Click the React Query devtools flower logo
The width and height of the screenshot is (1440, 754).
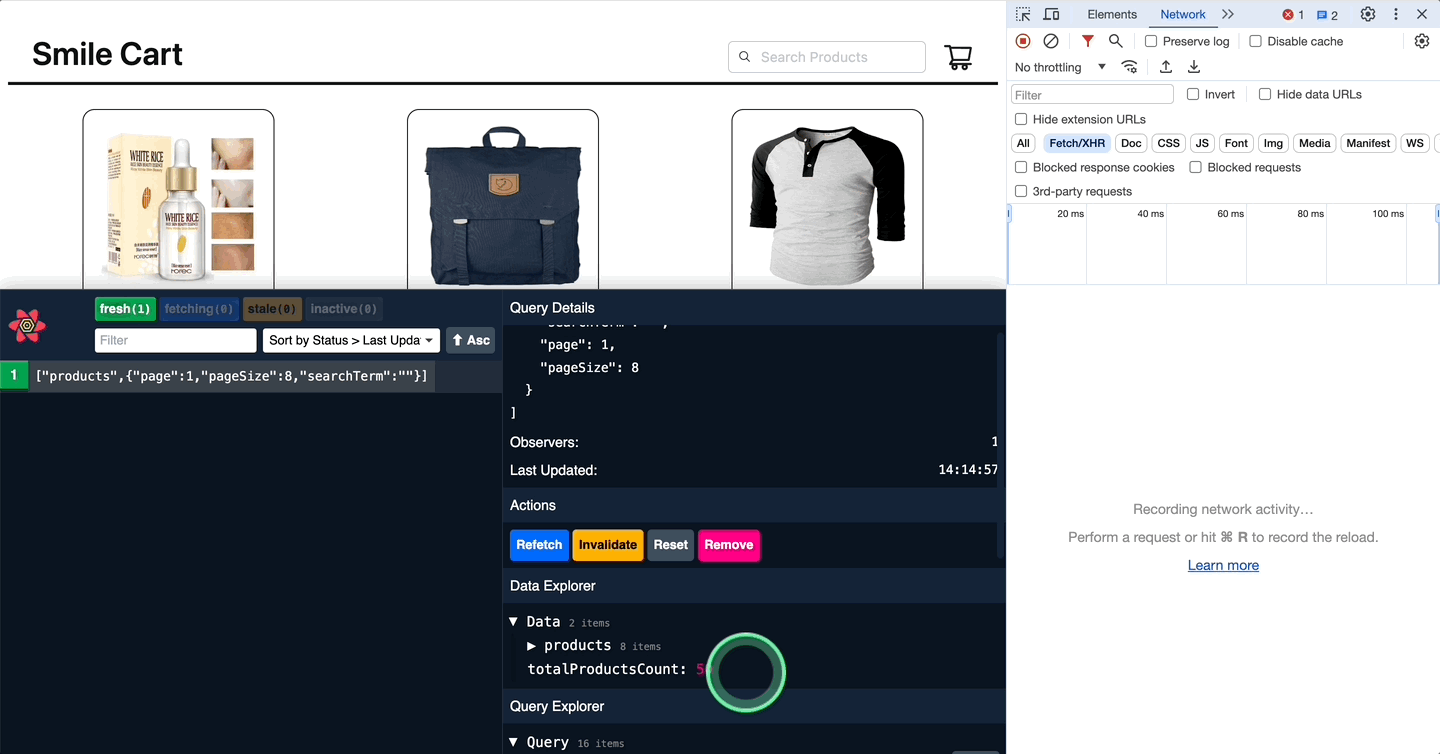(x=28, y=325)
